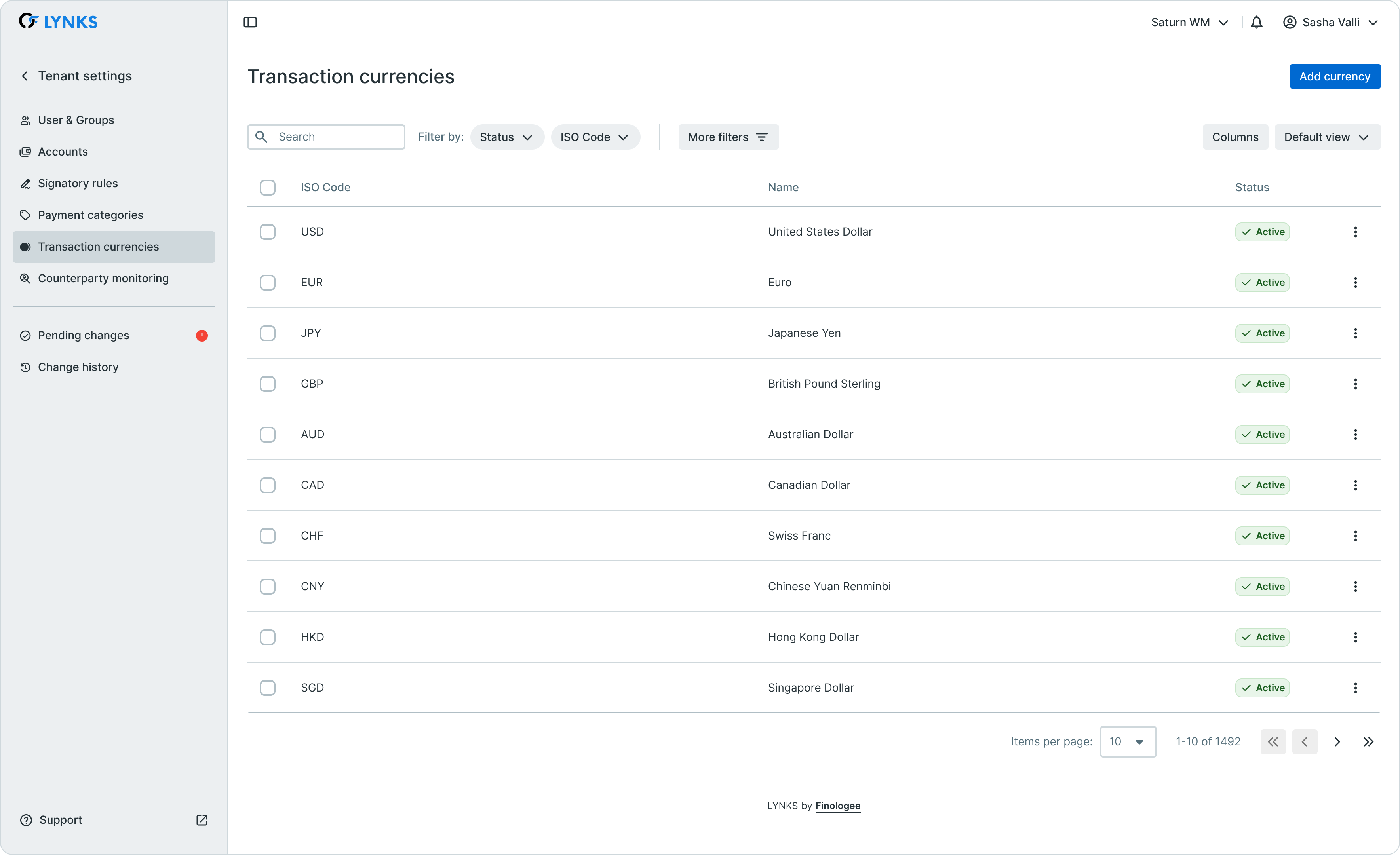This screenshot has width=1400, height=855.
Task: Toggle the select-all header checkbox
Action: click(268, 188)
